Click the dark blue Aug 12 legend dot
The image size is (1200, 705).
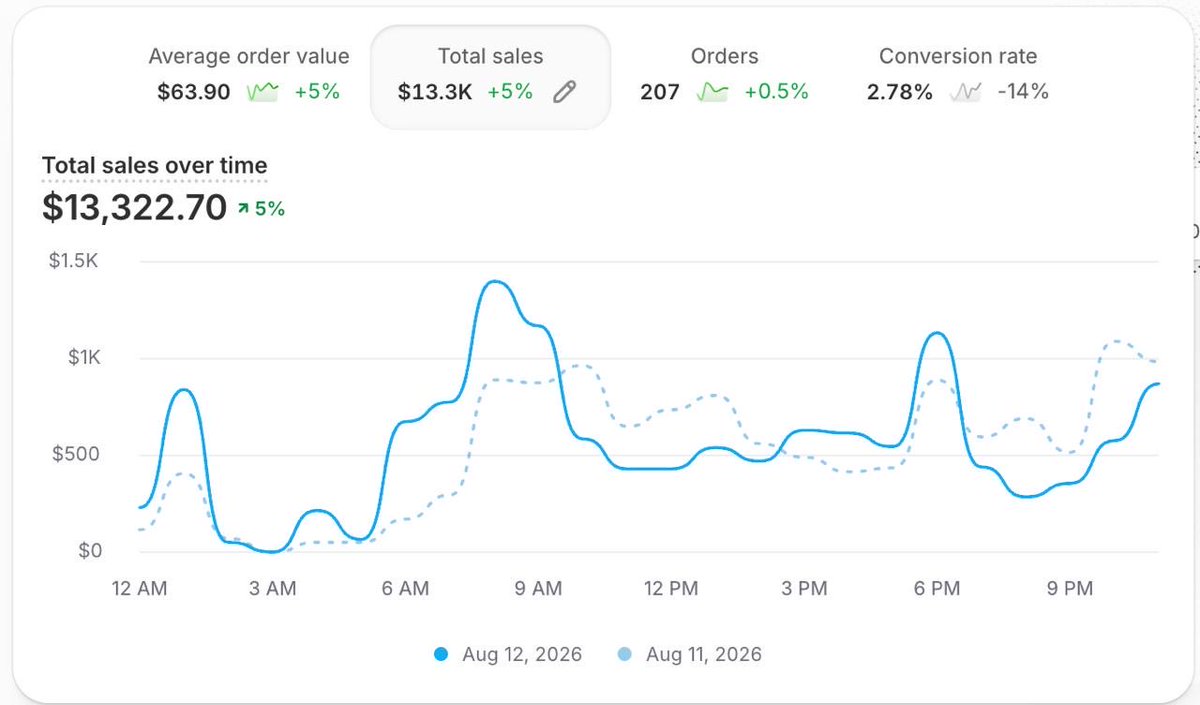(x=441, y=655)
